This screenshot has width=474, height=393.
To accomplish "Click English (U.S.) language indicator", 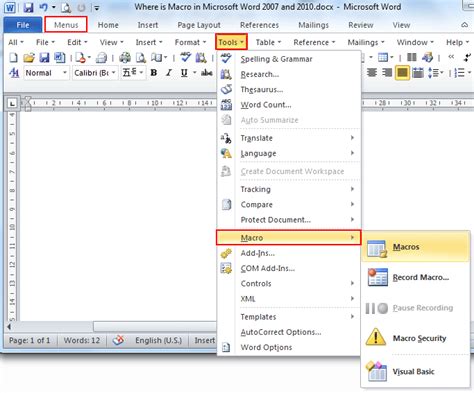I will 158,340.
